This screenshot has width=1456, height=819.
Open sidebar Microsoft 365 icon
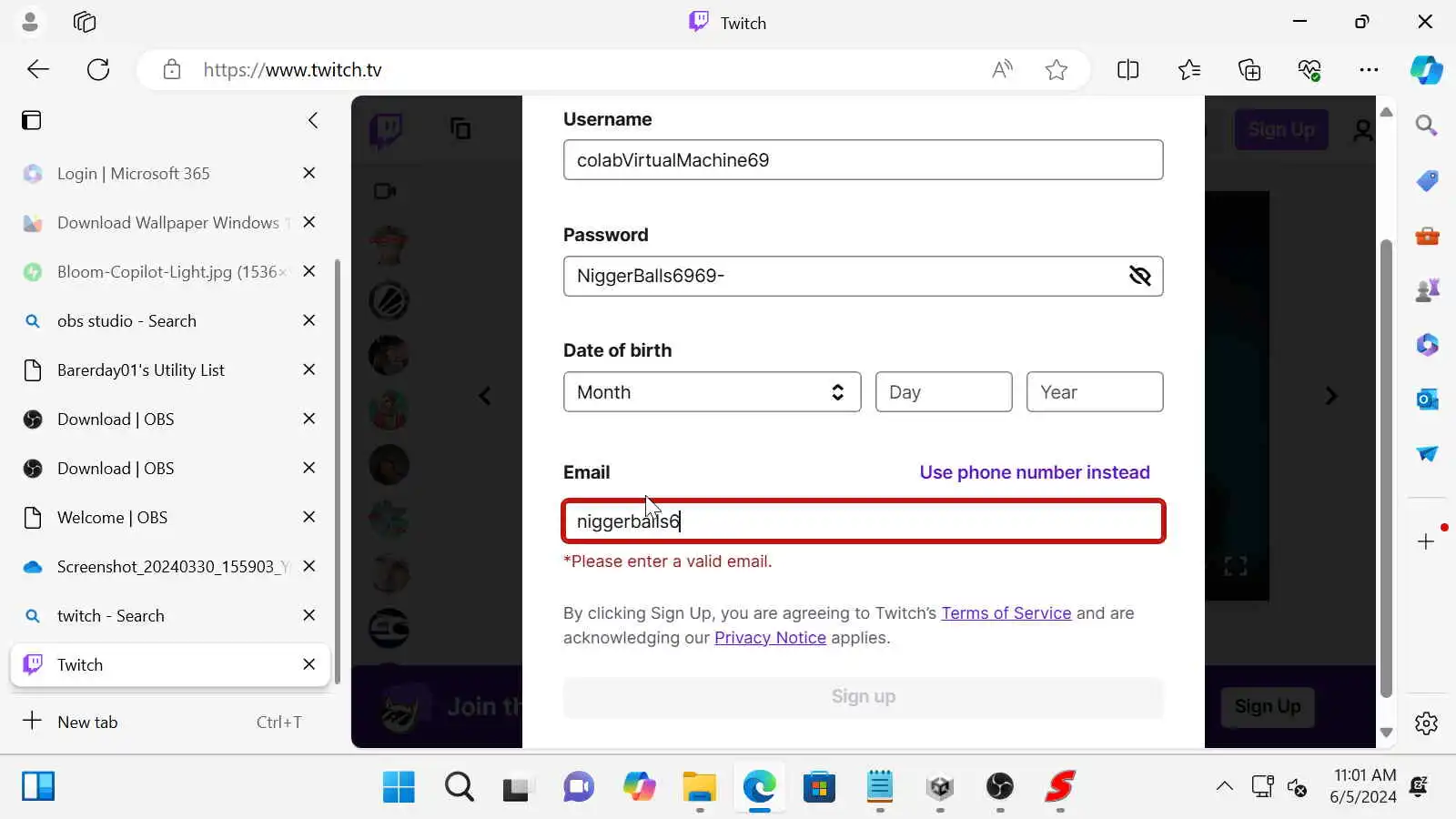1426,345
